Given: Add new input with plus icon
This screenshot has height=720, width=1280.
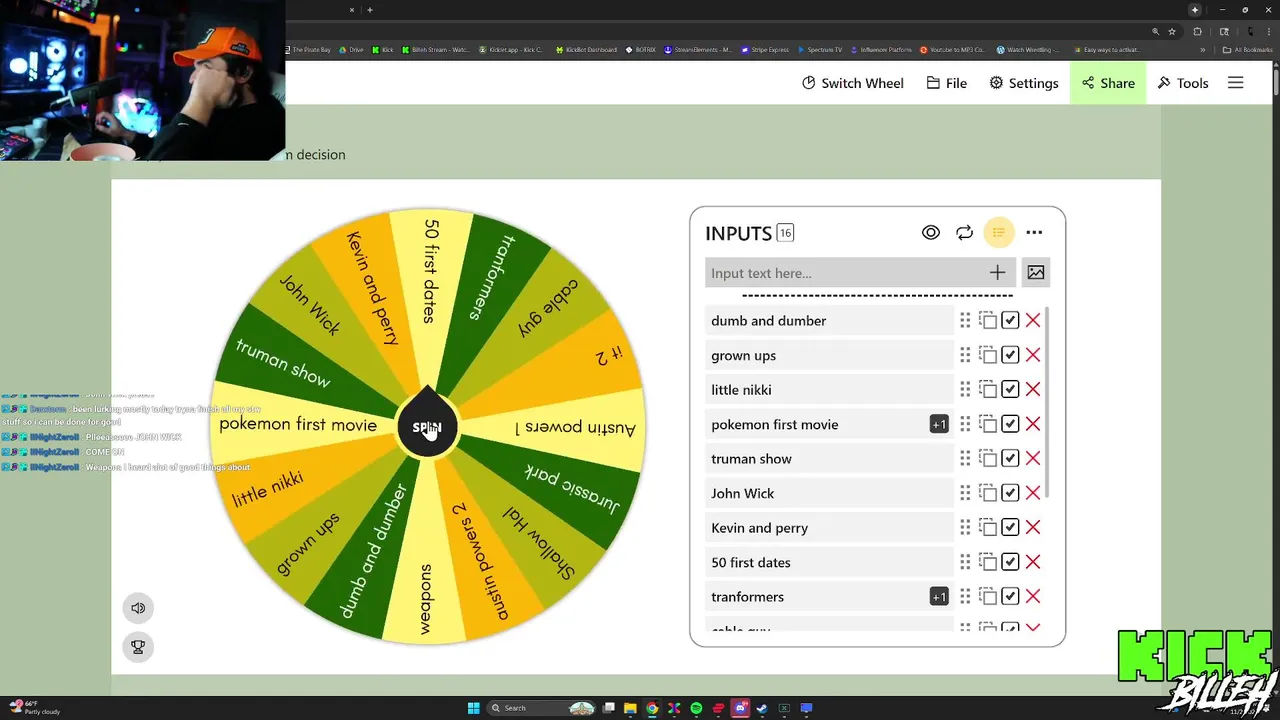Looking at the screenshot, I should click(997, 272).
